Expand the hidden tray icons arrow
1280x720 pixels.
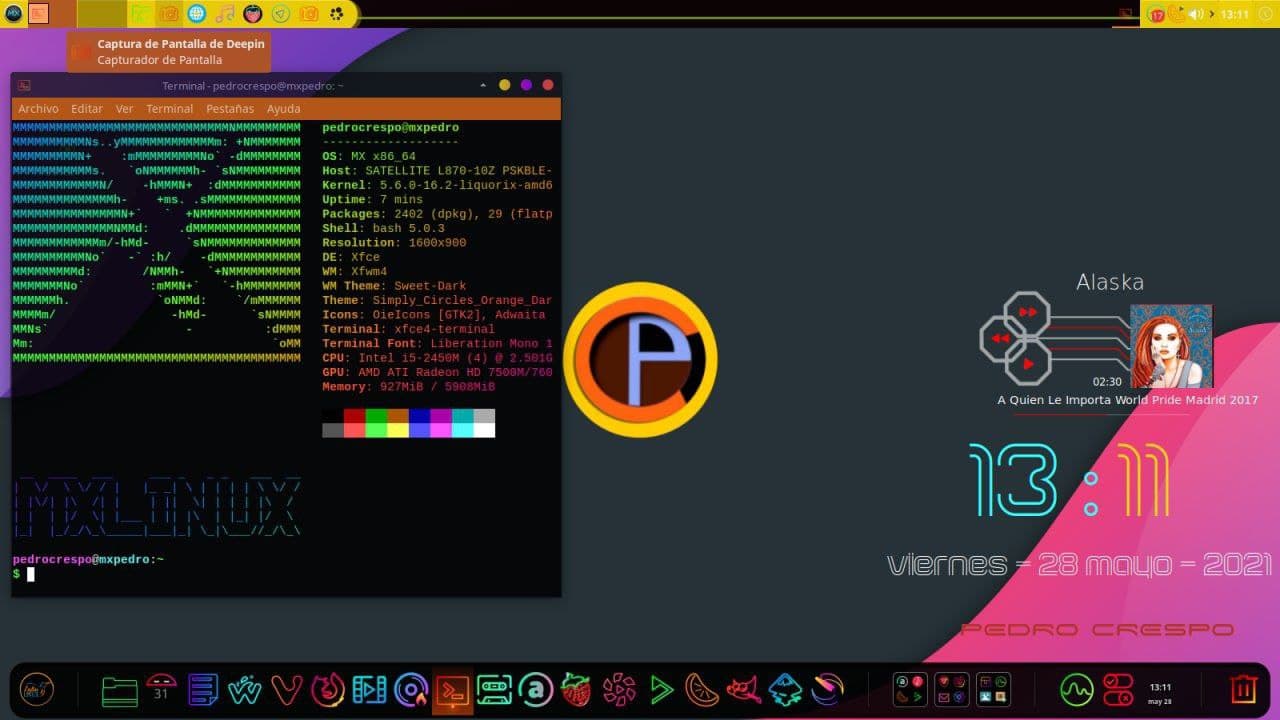tap(1212, 14)
